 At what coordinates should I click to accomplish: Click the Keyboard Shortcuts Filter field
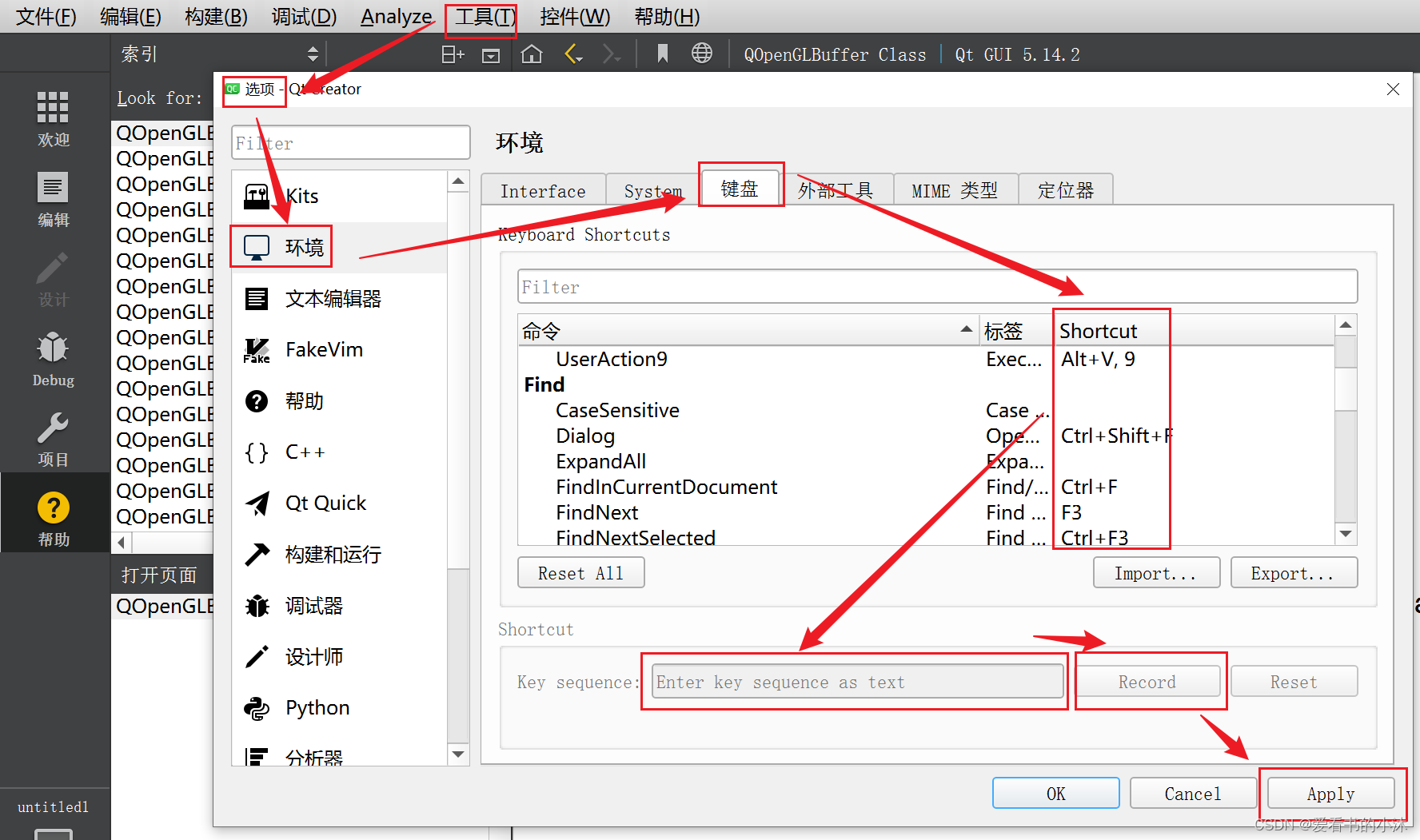(x=937, y=287)
